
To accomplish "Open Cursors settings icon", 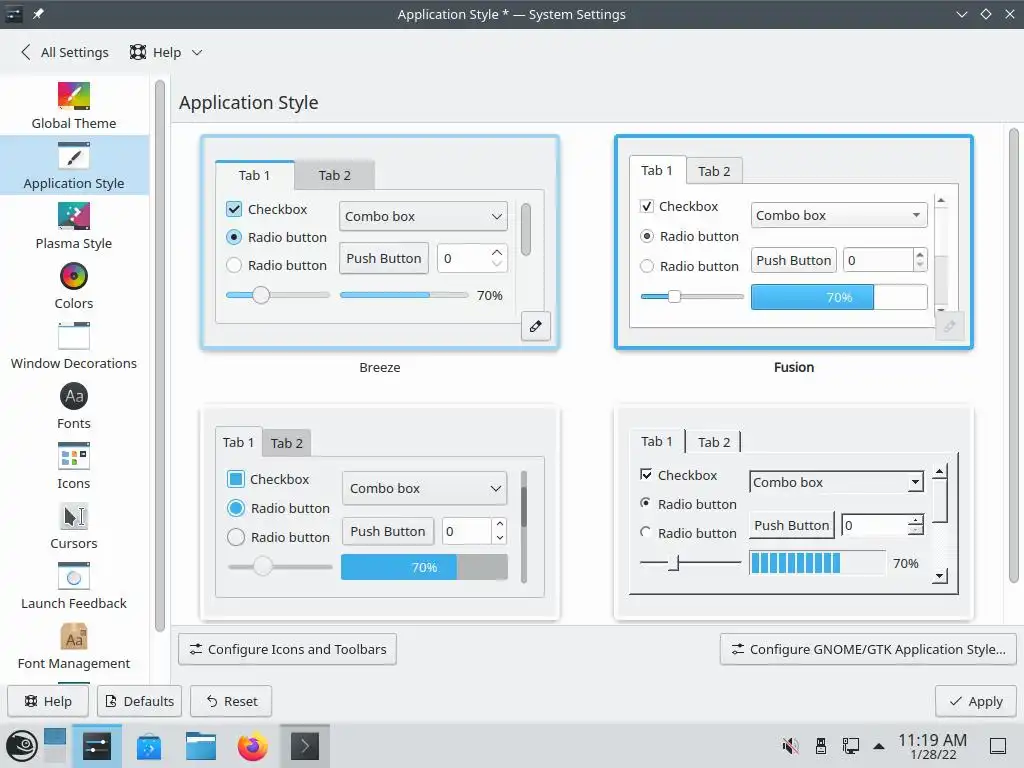I will point(74,517).
